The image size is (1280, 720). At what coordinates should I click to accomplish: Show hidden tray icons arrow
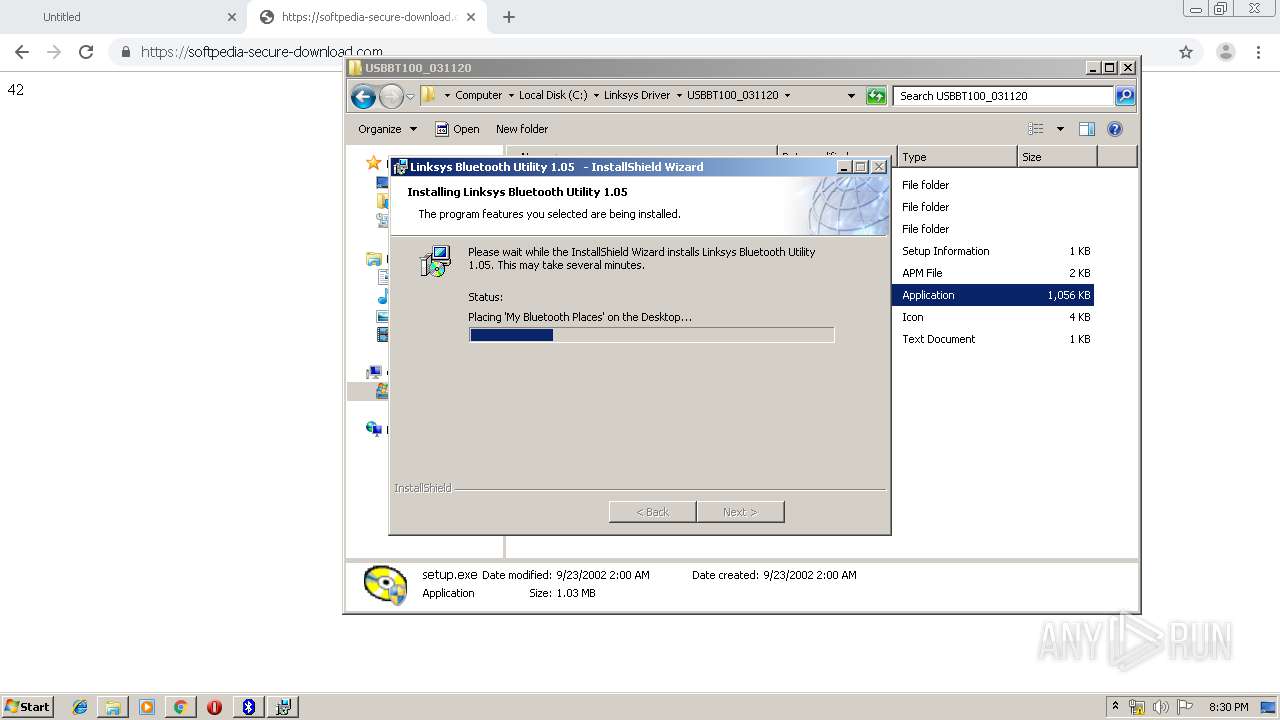click(x=1115, y=706)
